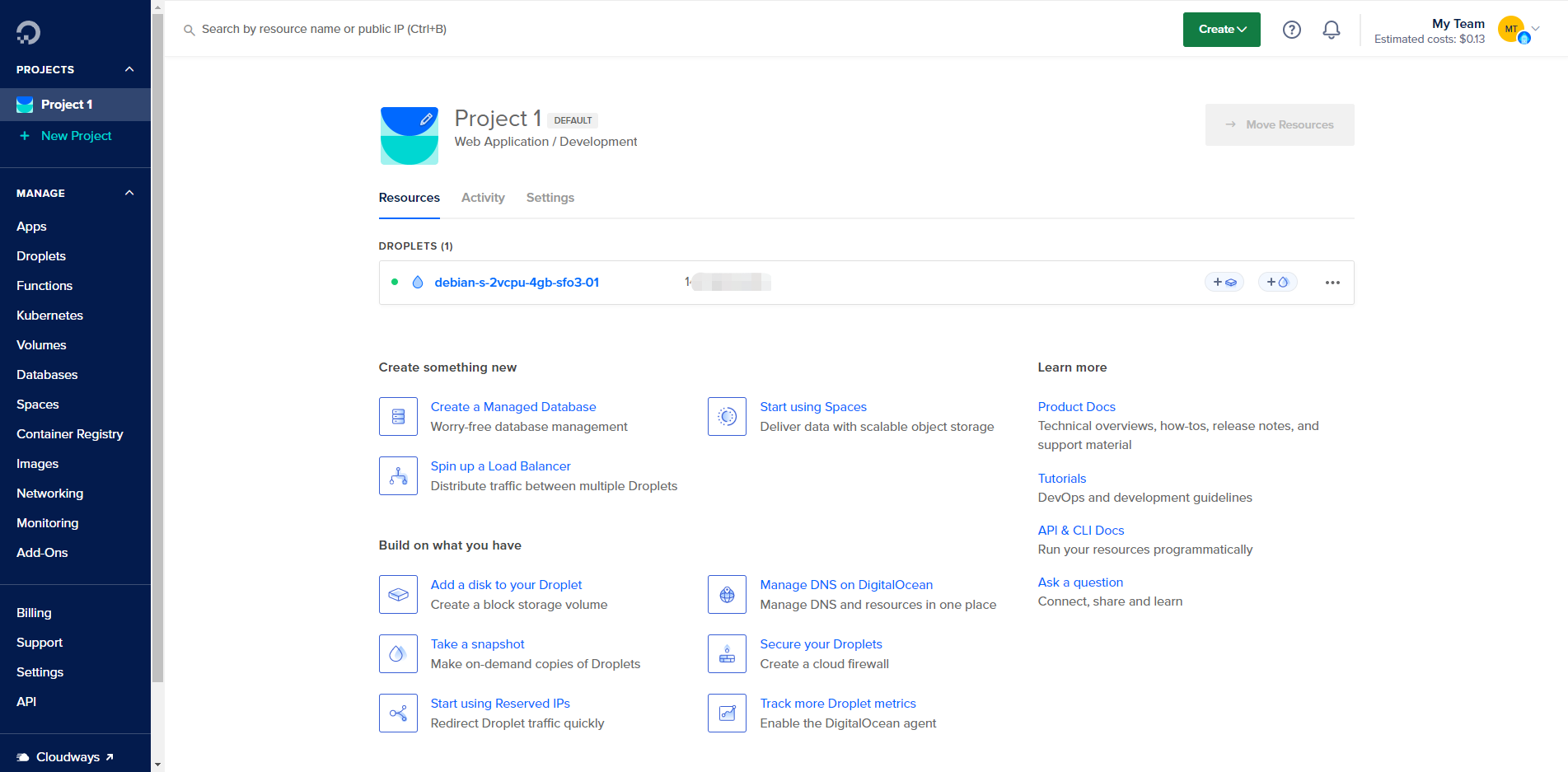Open Container Registry in the sidebar
This screenshot has width=1568, height=772.
point(70,434)
